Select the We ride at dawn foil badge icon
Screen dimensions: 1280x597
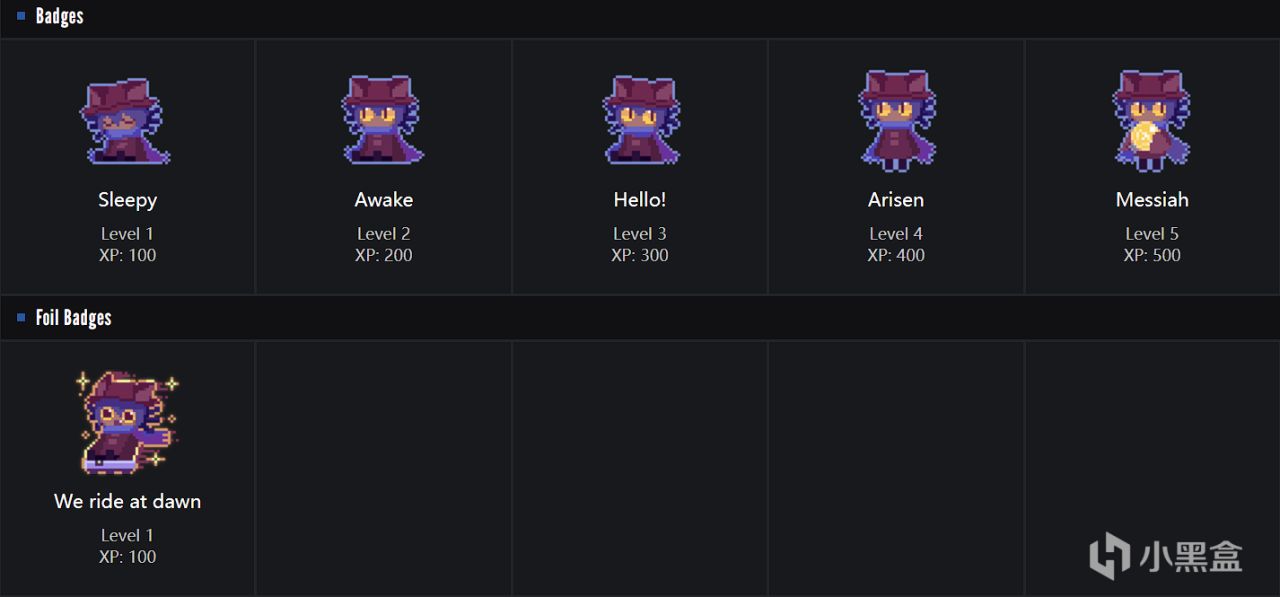pyautogui.click(x=127, y=421)
